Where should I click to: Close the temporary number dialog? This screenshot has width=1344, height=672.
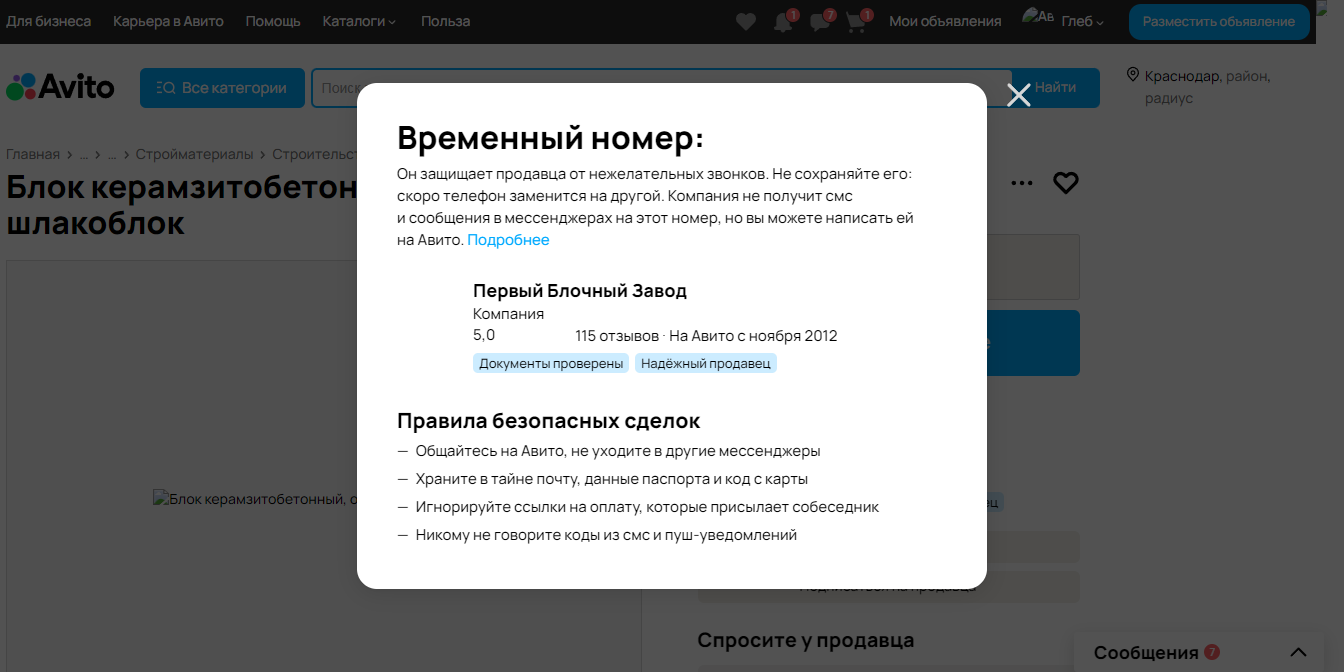pyautogui.click(x=1018, y=95)
